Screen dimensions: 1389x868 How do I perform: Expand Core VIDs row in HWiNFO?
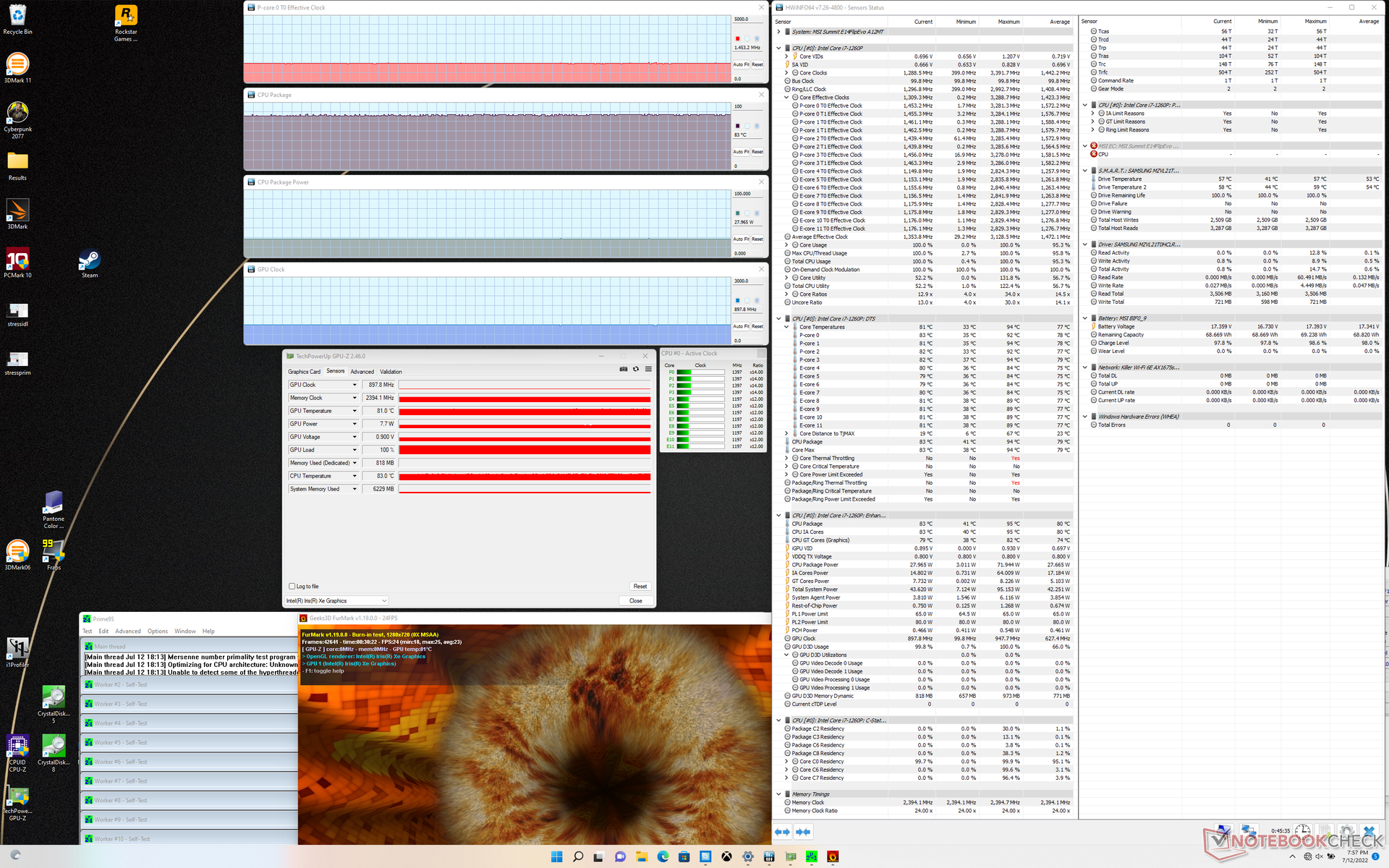786,56
